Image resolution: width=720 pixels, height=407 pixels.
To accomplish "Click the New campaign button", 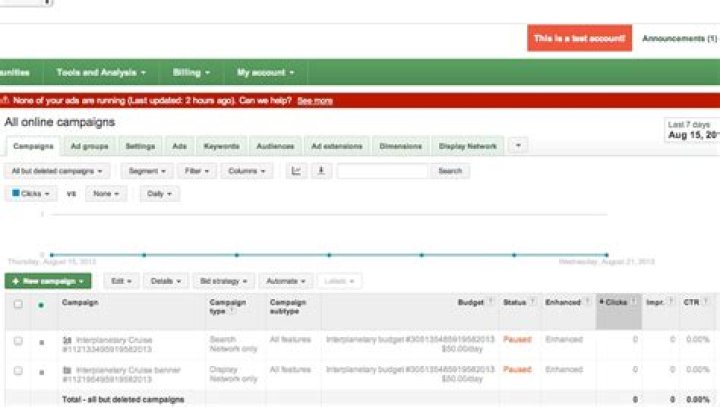I will [x=48, y=281].
